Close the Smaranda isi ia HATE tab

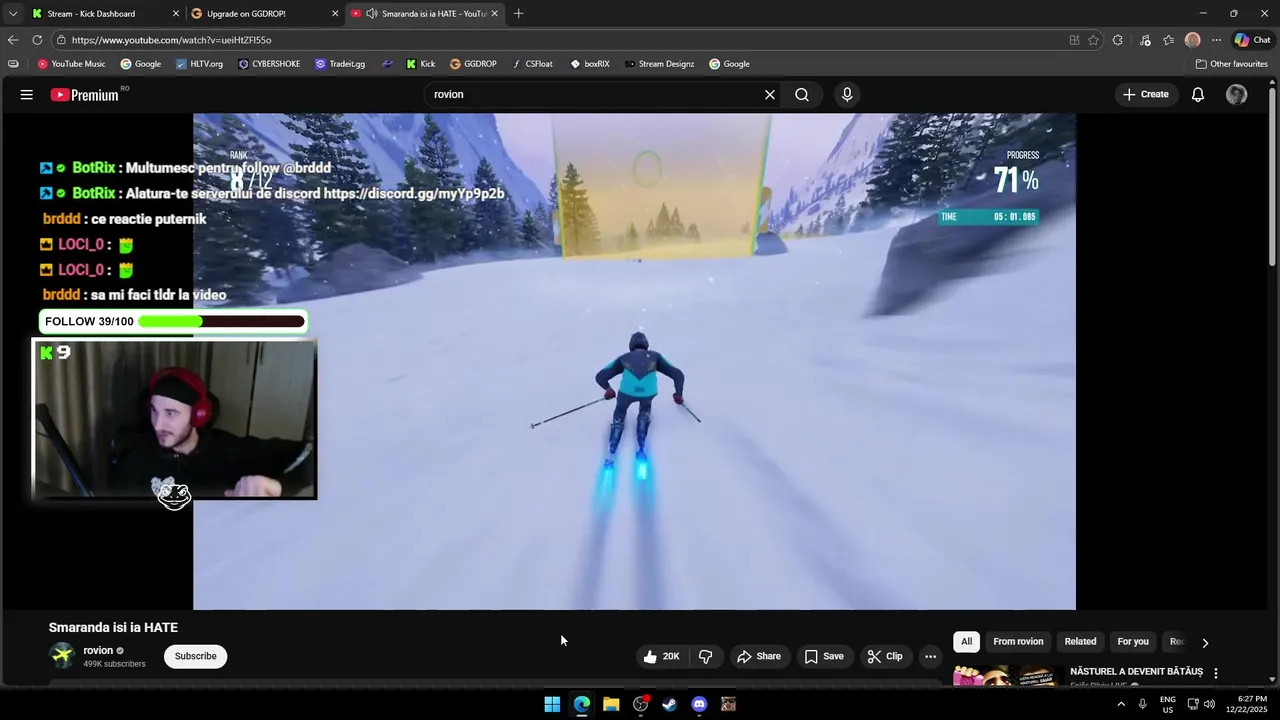pos(494,14)
